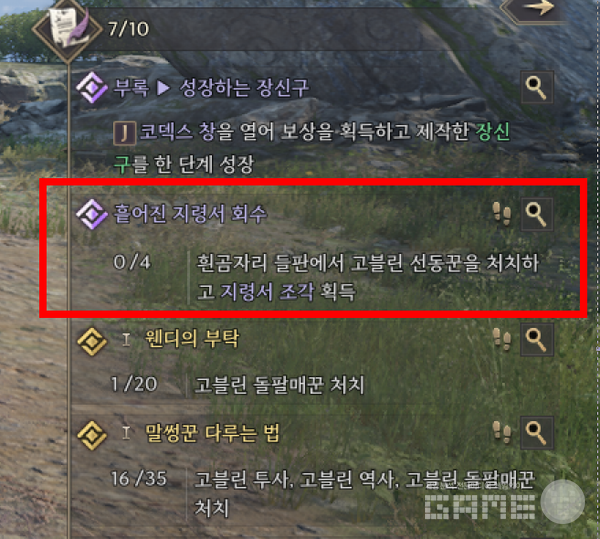This screenshot has height=539, width=600.
Task: Click magnifier beside 웬디의 부탁
Action: (536, 340)
